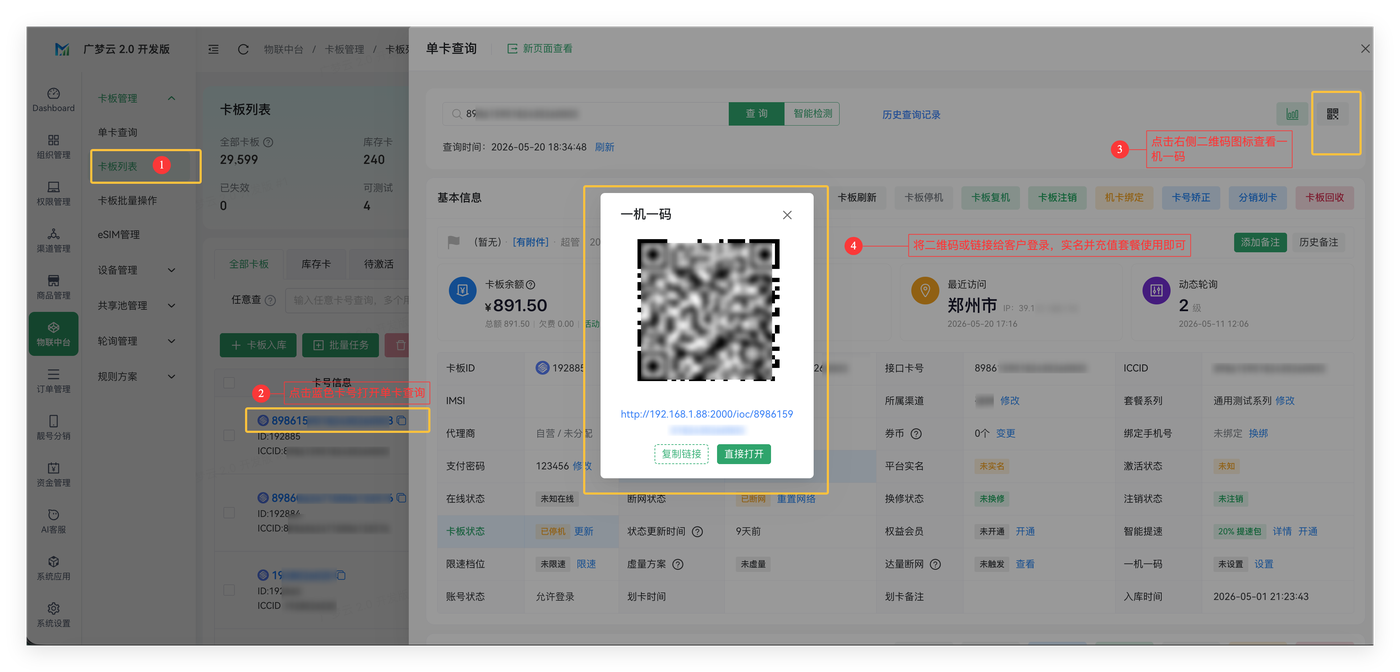Collapse the 卡板管理 menu group

pyautogui.click(x=136, y=98)
